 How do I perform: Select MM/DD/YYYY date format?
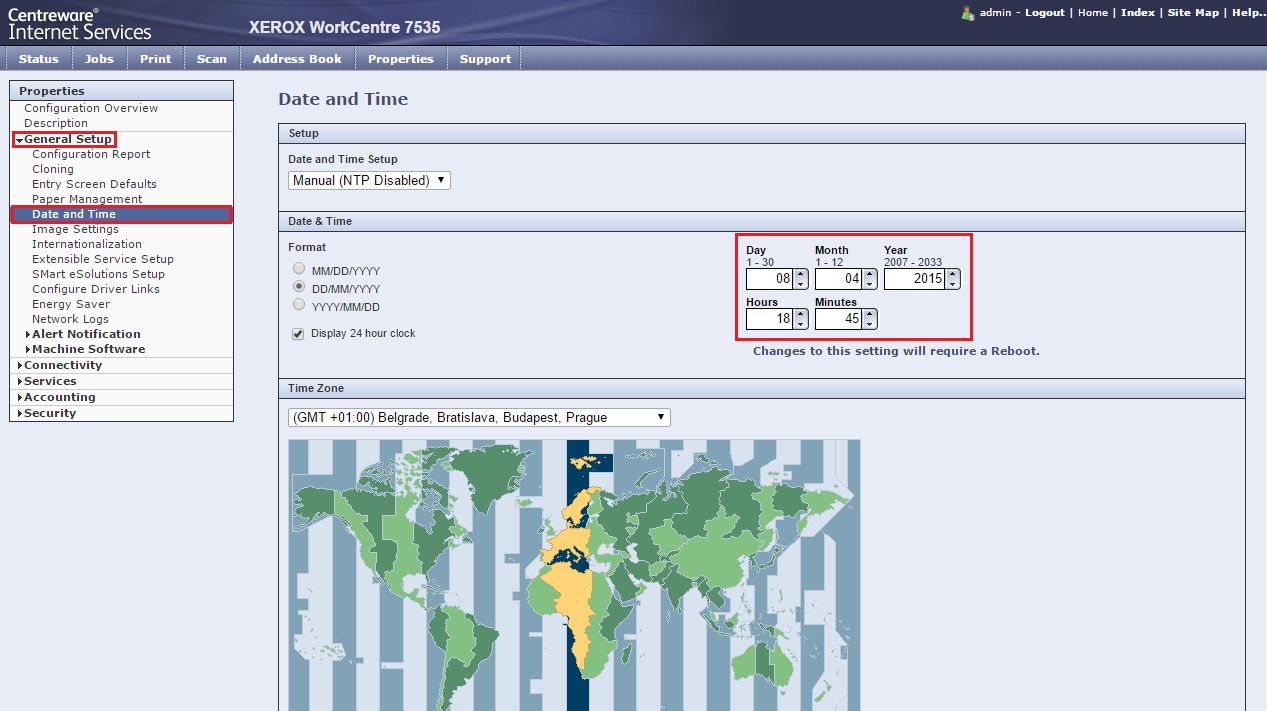tap(298, 269)
